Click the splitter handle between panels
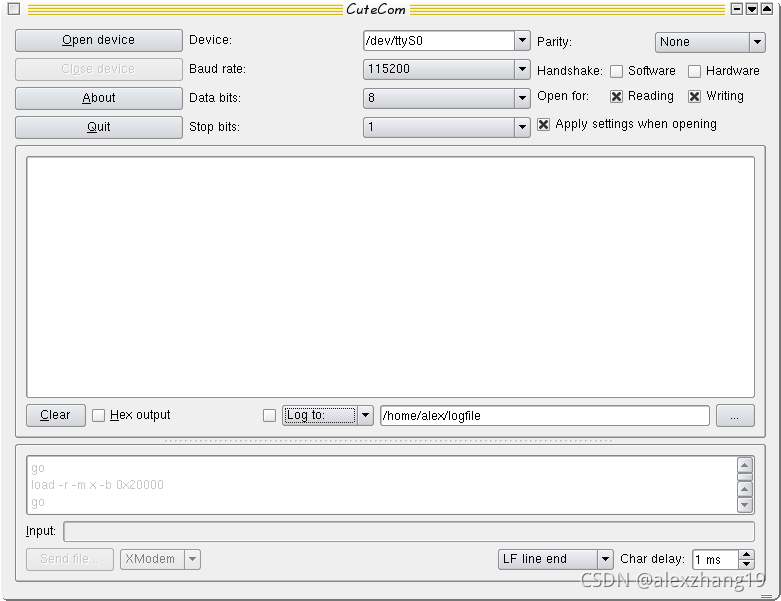The height and width of the screenshot is (601, 781). (x=389, y=441)
